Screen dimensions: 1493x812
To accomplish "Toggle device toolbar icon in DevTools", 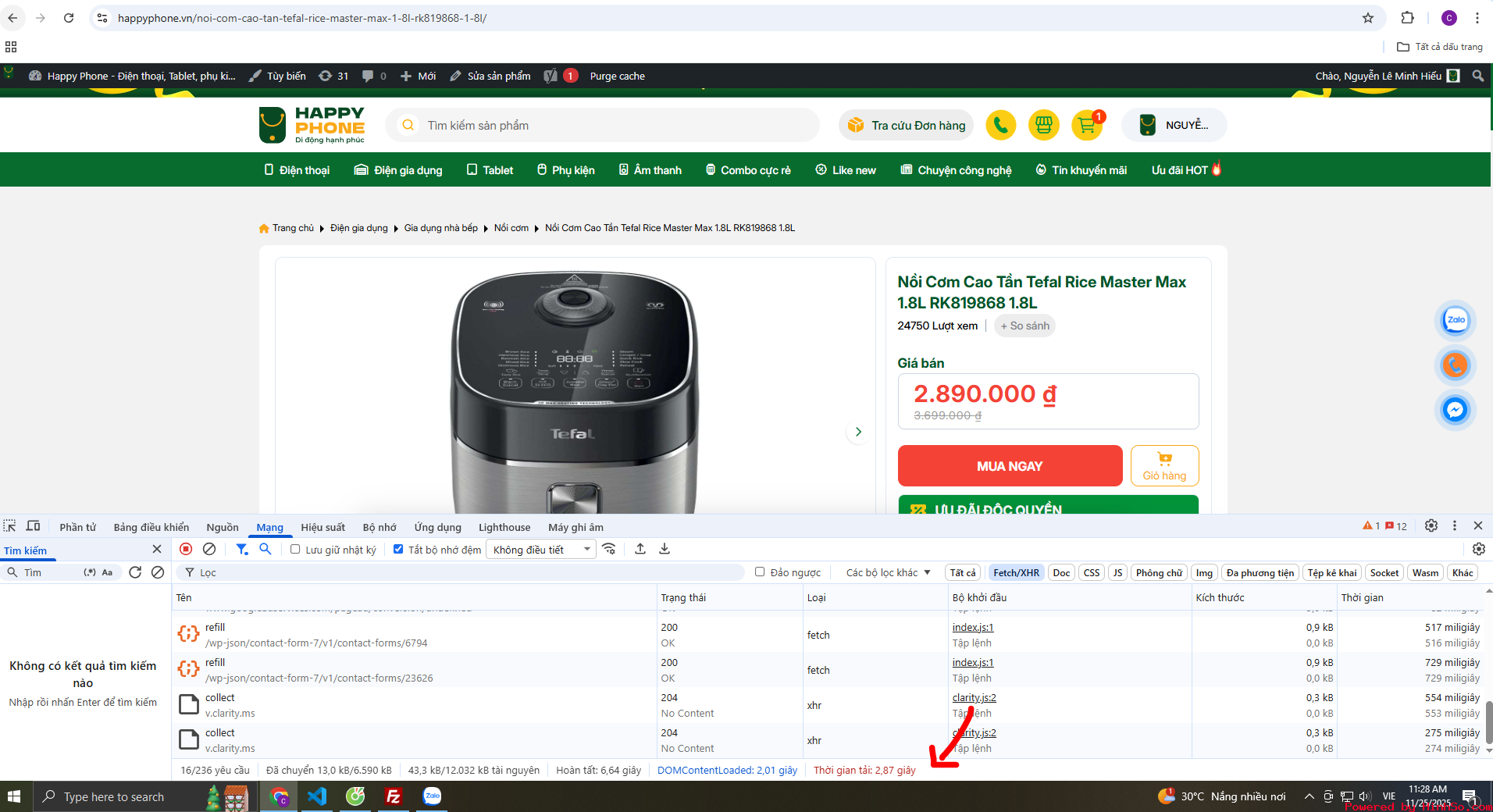I will pyautogui.click(x=33, y=526).
